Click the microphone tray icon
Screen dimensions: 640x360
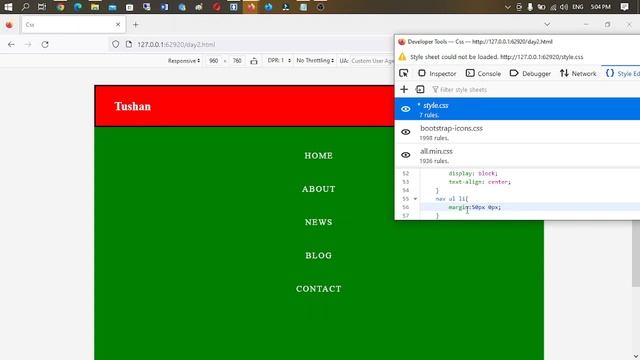530,7
